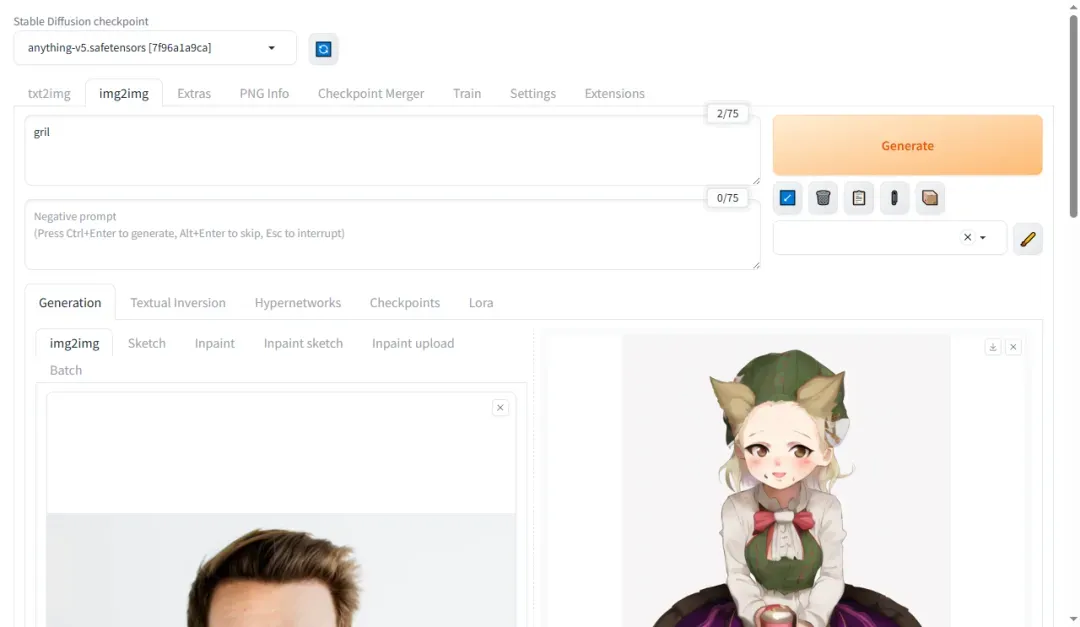Image resolution: width=1080 pixels, height=627 pixels.
Task: Open the Settings tab
Action: pyautogui.click(x=533, y=93)
